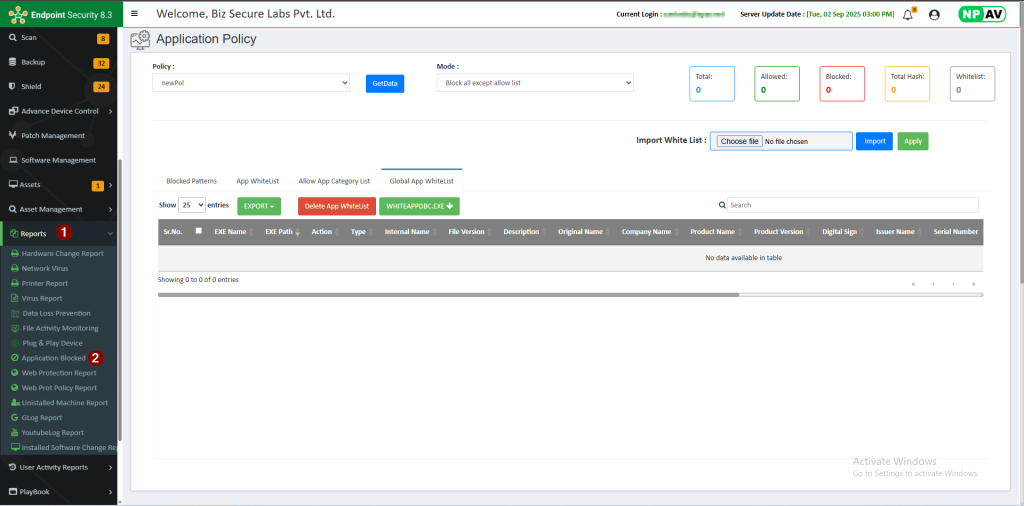Image resolution: width=1024 pixels, height=506 pixels.
Task: Click the horizontal table scrollbar
Action: [x=448, y=295]
